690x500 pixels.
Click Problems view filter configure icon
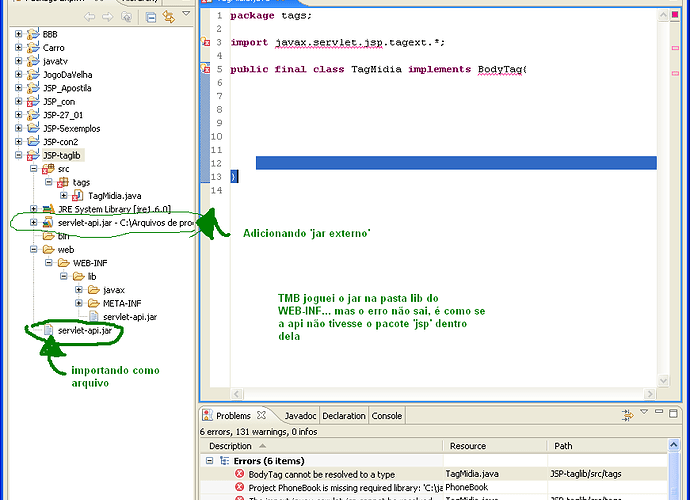click(628, 415)
